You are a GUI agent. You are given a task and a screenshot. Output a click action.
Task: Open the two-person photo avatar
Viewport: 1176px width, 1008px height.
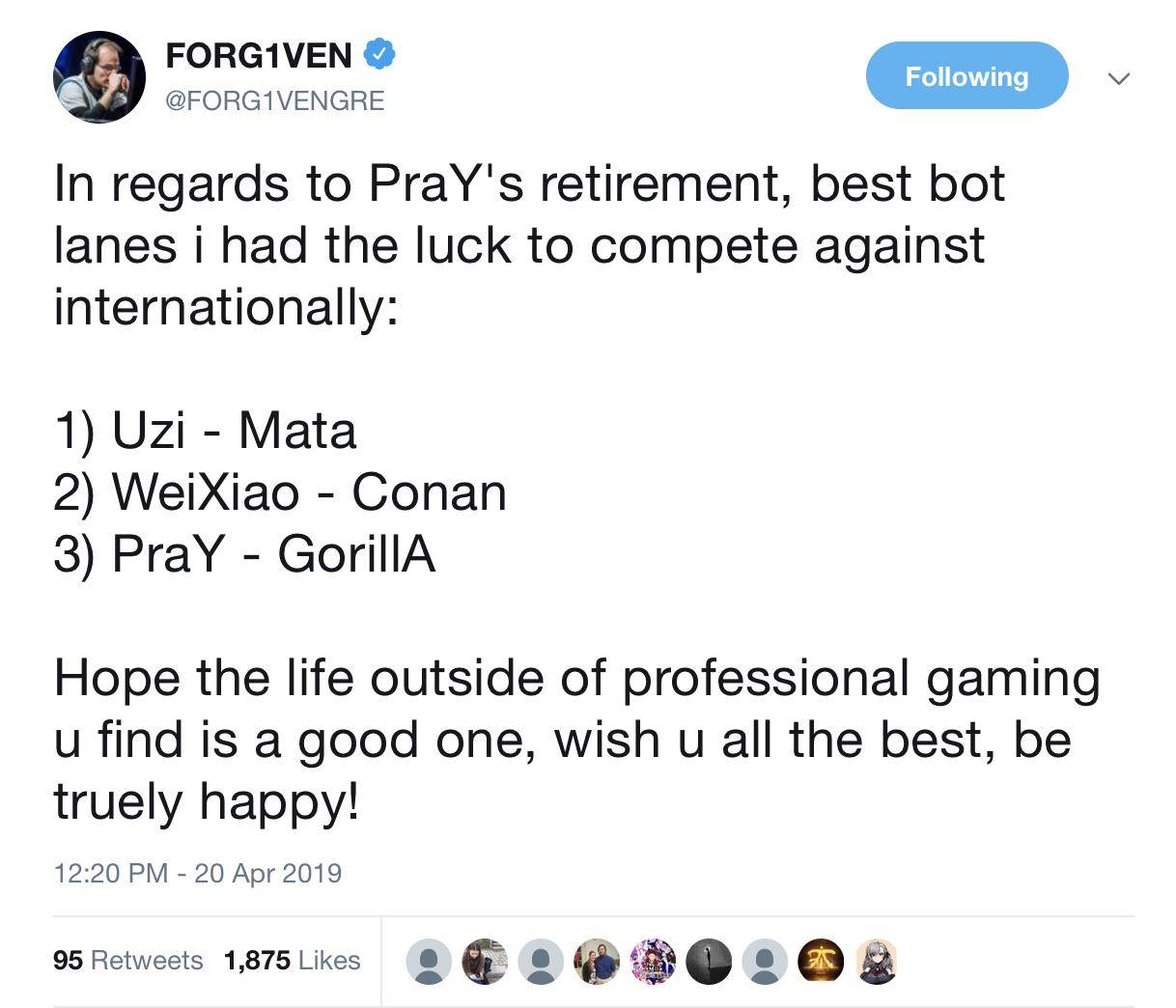point(597,961)
